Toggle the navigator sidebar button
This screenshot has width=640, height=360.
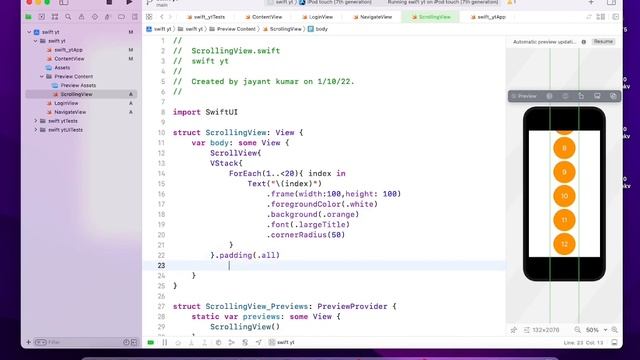point(64,2)
